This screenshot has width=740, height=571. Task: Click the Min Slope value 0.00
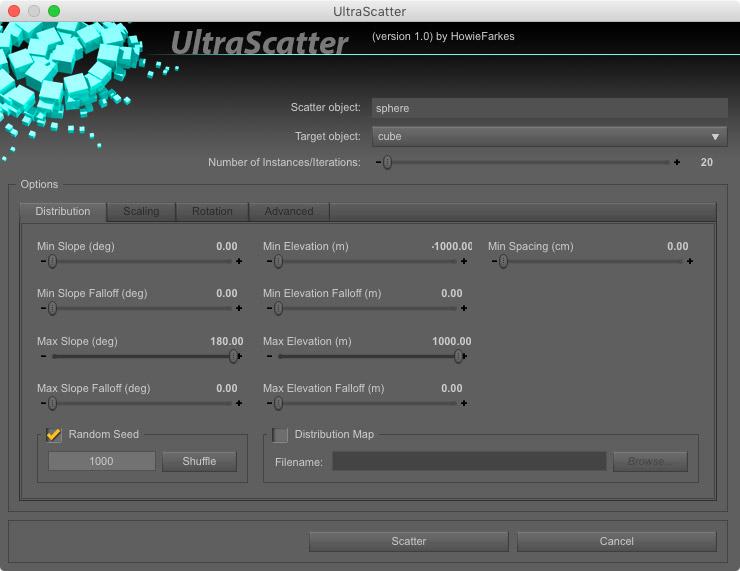point(227,246)
